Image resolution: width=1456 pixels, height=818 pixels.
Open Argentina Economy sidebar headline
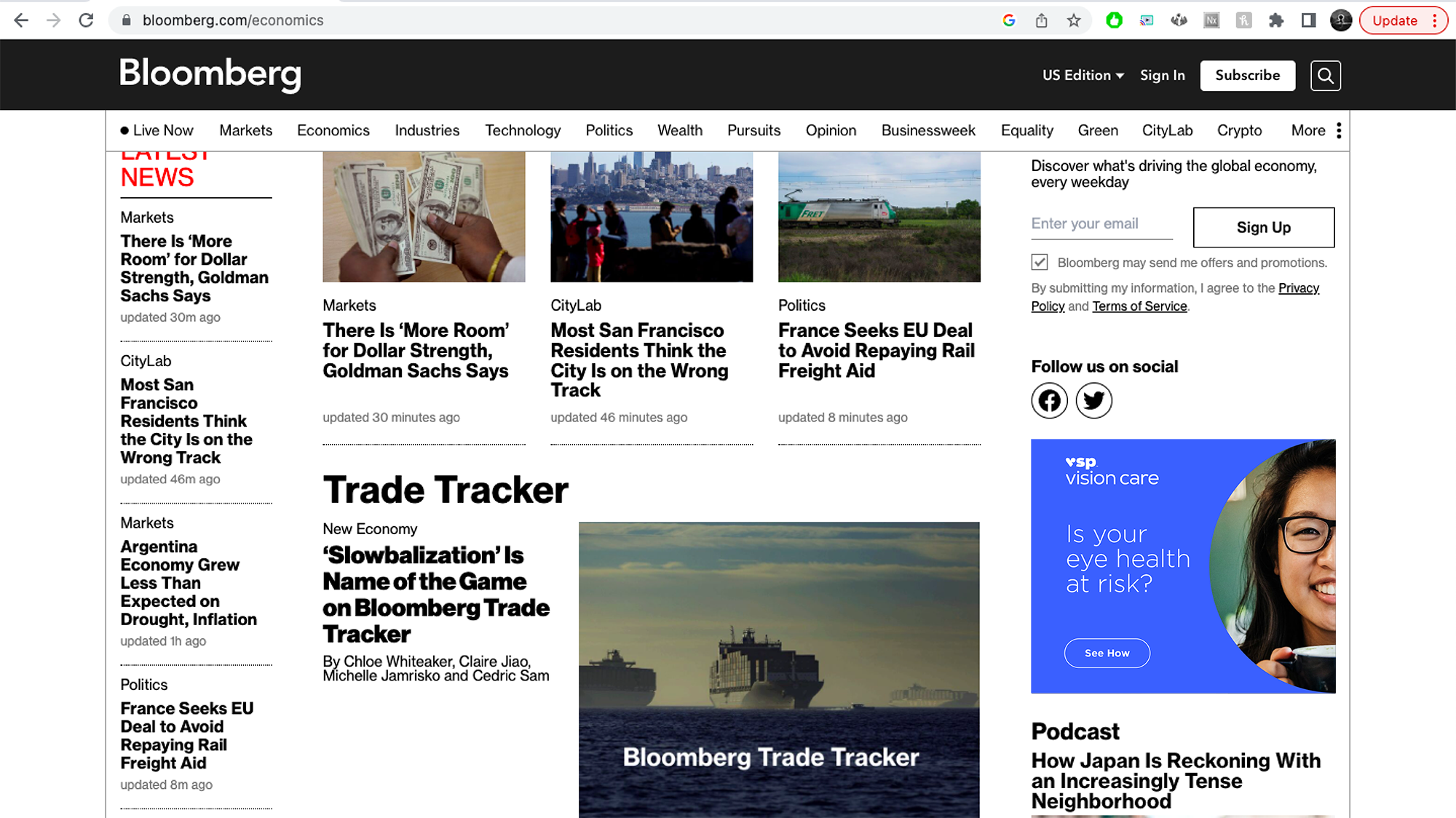coord(189,583)
